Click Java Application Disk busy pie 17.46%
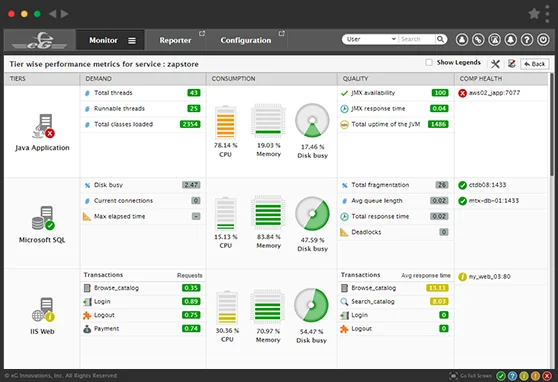 (x=312, y=120)
